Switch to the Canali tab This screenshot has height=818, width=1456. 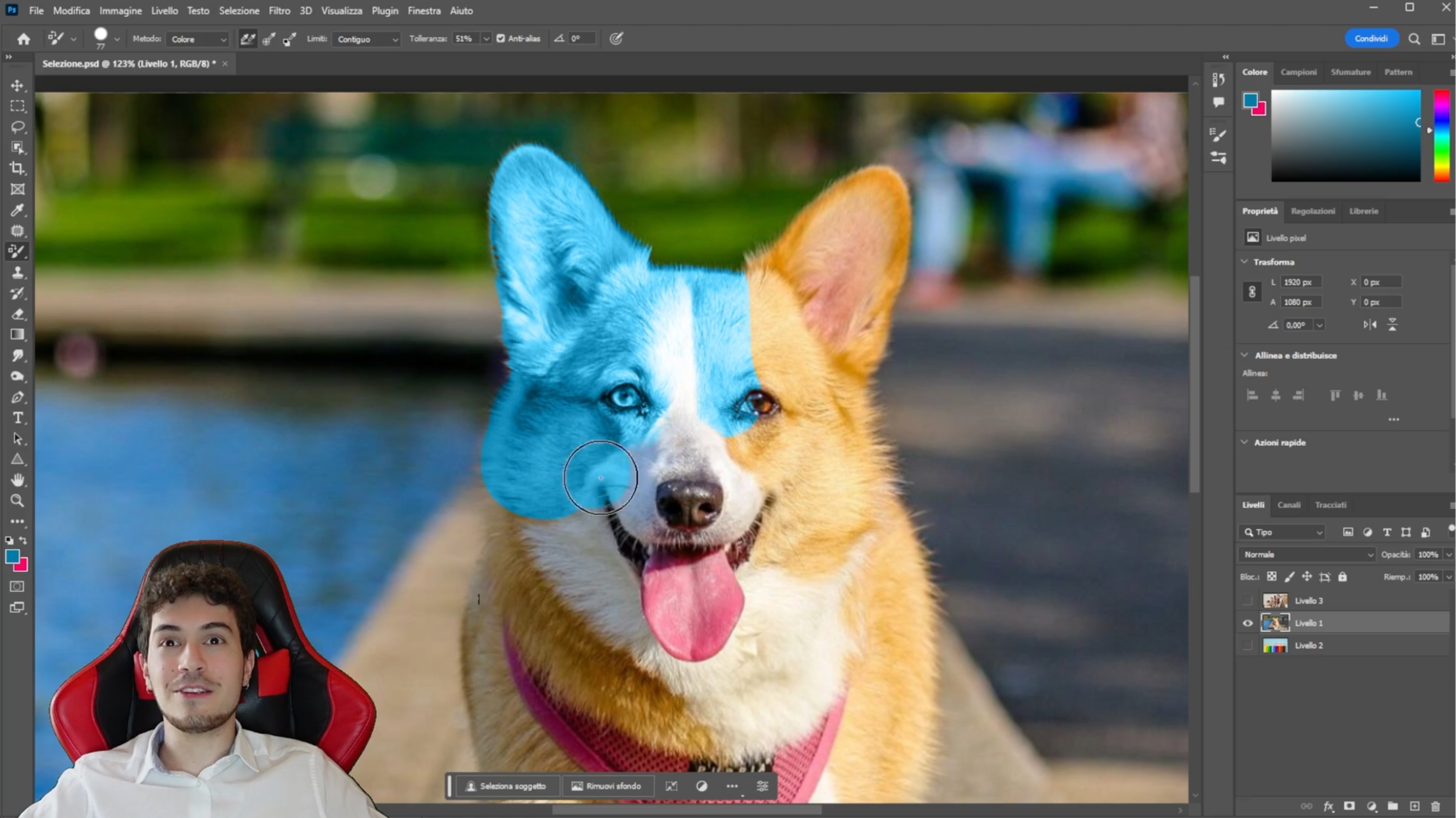coord(1288,505)
